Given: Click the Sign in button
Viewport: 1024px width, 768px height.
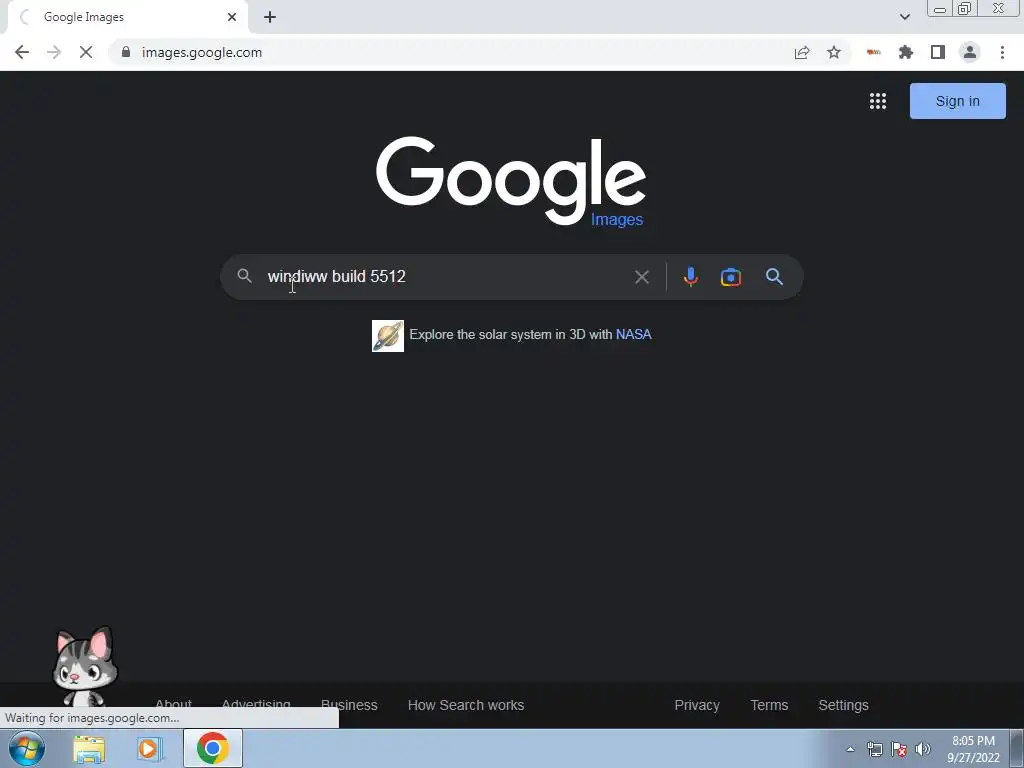Looking at the screenshot, I should coord(957,101).
